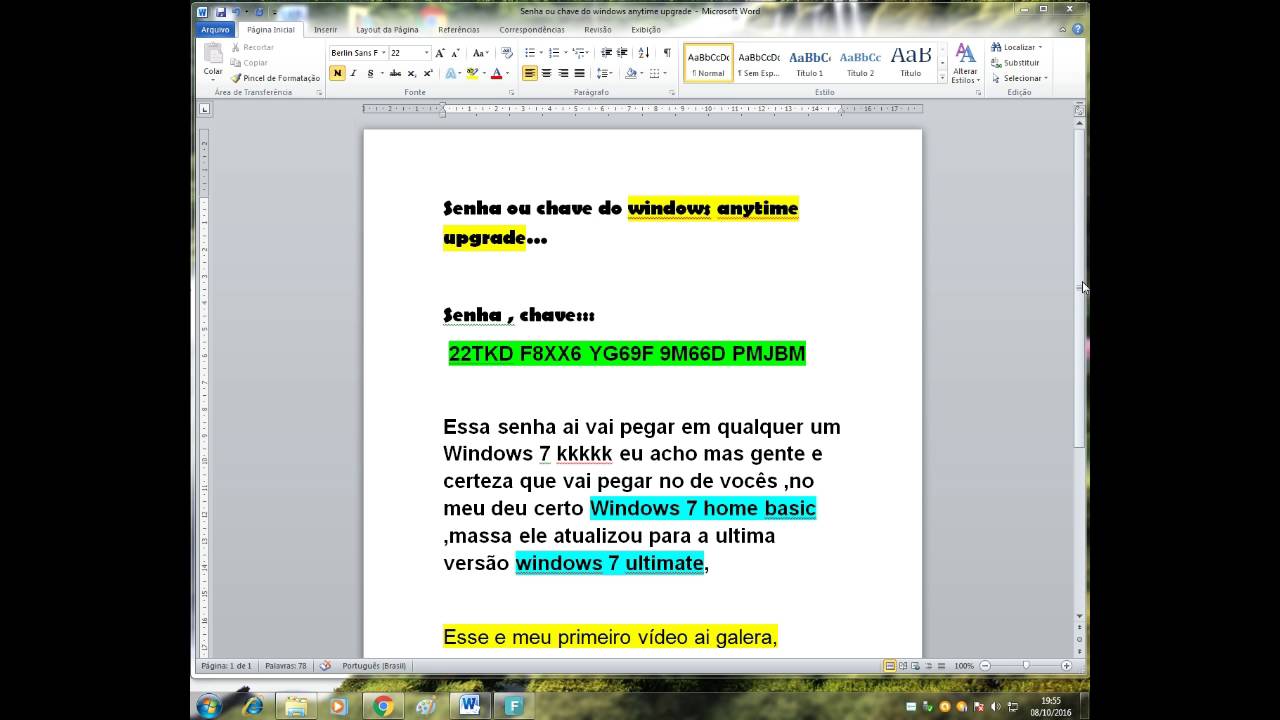Apply the Título 2 style
The height and width of the screenshot is (720, 1280).
click(860, 62)
